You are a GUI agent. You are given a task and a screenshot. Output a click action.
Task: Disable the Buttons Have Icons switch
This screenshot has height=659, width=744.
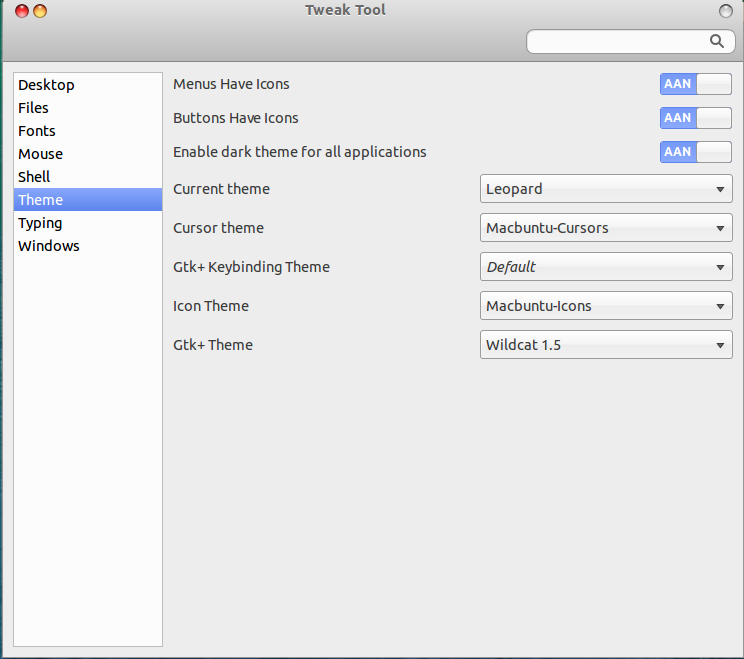coord(695,118)
